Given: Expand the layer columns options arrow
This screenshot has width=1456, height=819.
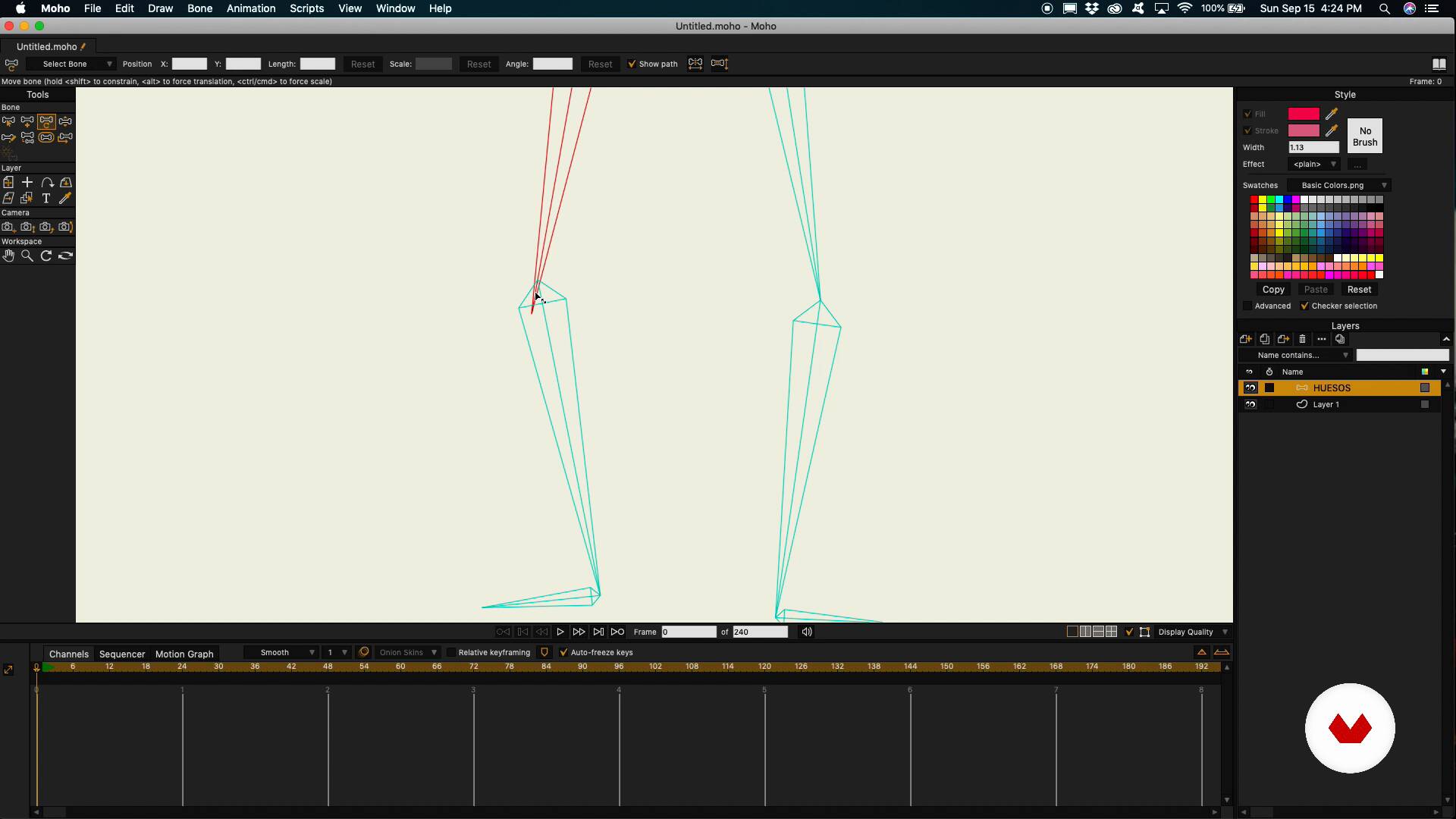Looking at the screenshot, I should point(1443,372).
